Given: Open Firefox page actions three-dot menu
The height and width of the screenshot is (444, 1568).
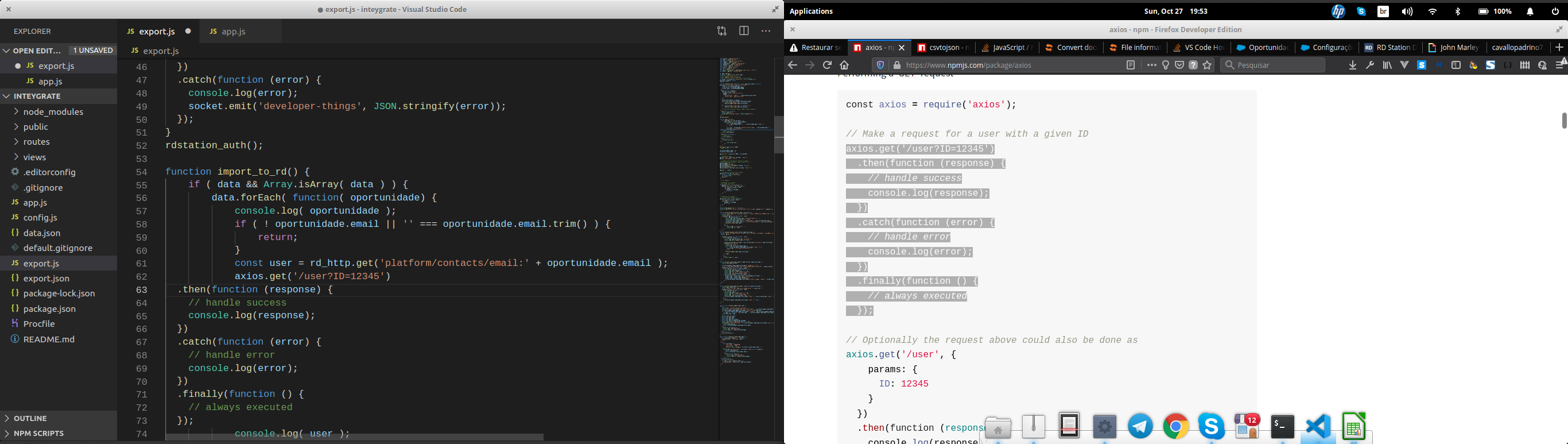Looking at the screenshot, I should tap(1151, 65).
